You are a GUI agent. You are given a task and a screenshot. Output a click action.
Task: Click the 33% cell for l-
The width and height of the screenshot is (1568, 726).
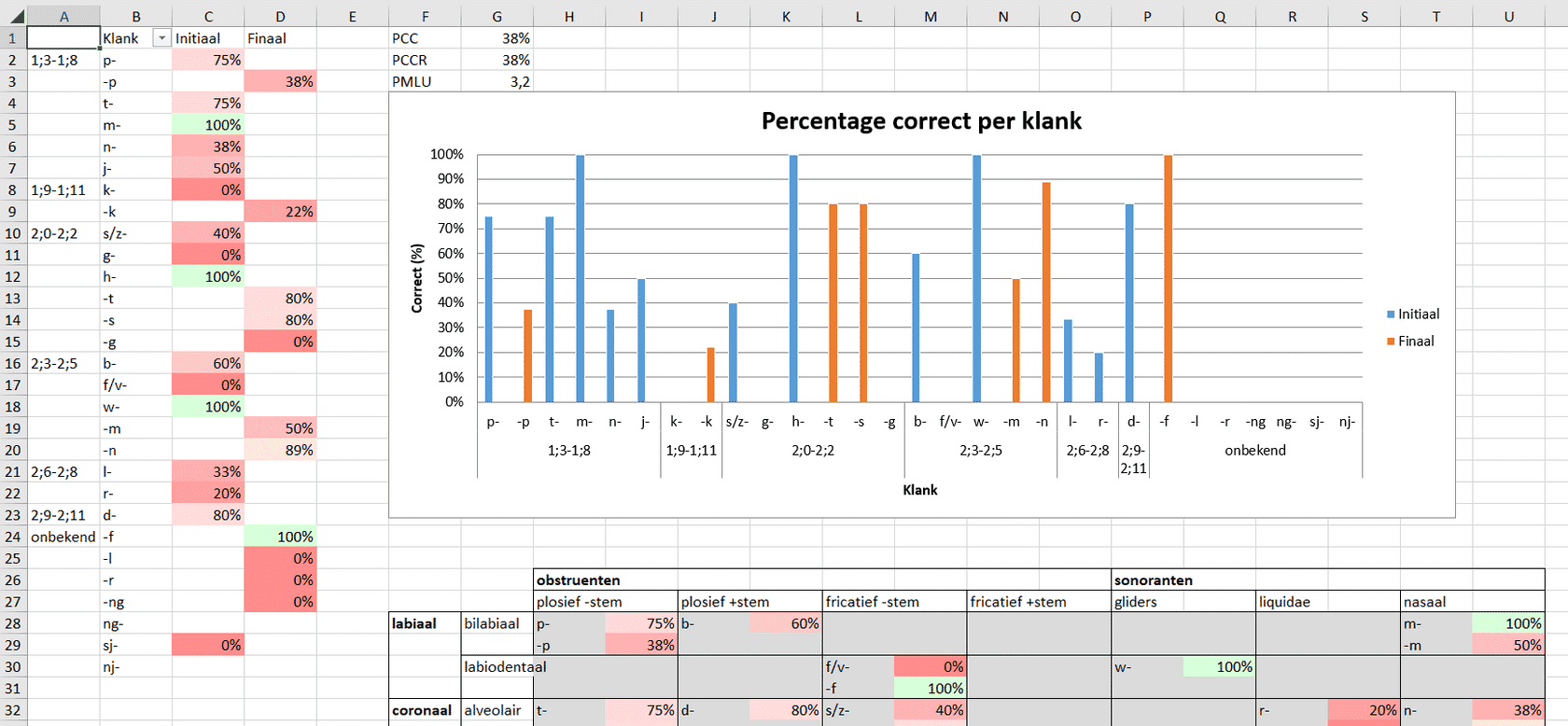pos(208,471)
